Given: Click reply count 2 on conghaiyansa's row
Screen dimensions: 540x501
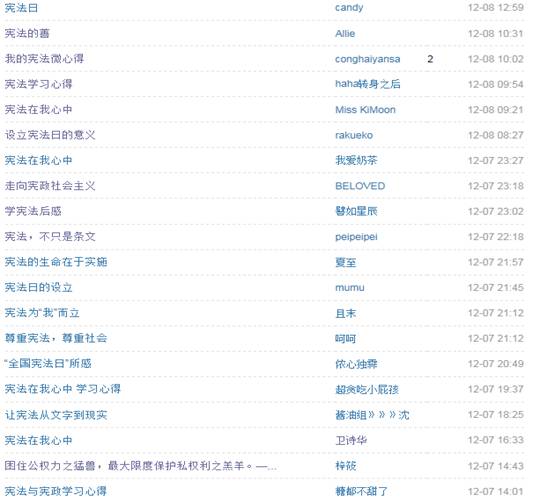Looking at the screenshot, I should [x=430, y=59].
